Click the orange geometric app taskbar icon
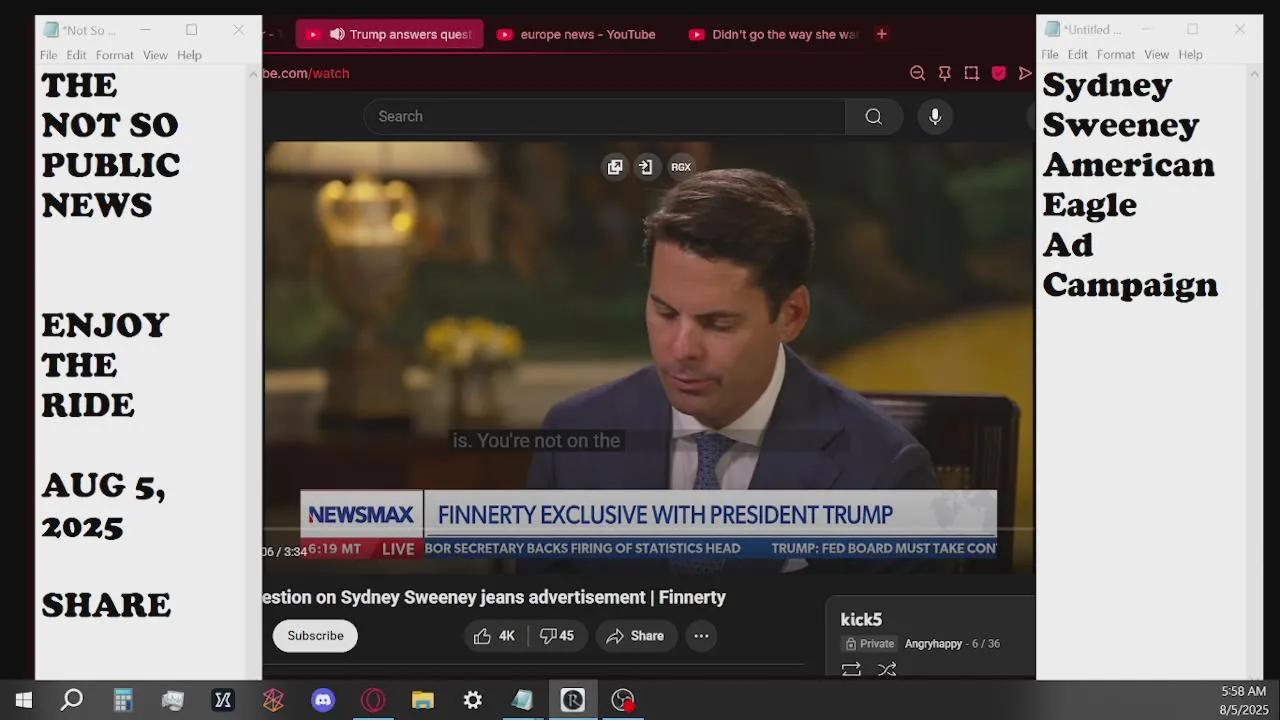Screen dimensions: 1280x720 (273, 700)
